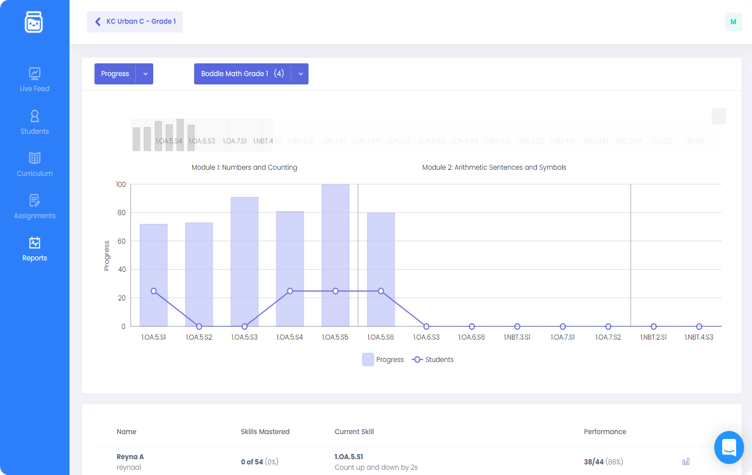This screenshot has height=475, width=752.
Task: View Reyna A's performance chart icon
Action: pyautogui.click(x=685, y=461)
